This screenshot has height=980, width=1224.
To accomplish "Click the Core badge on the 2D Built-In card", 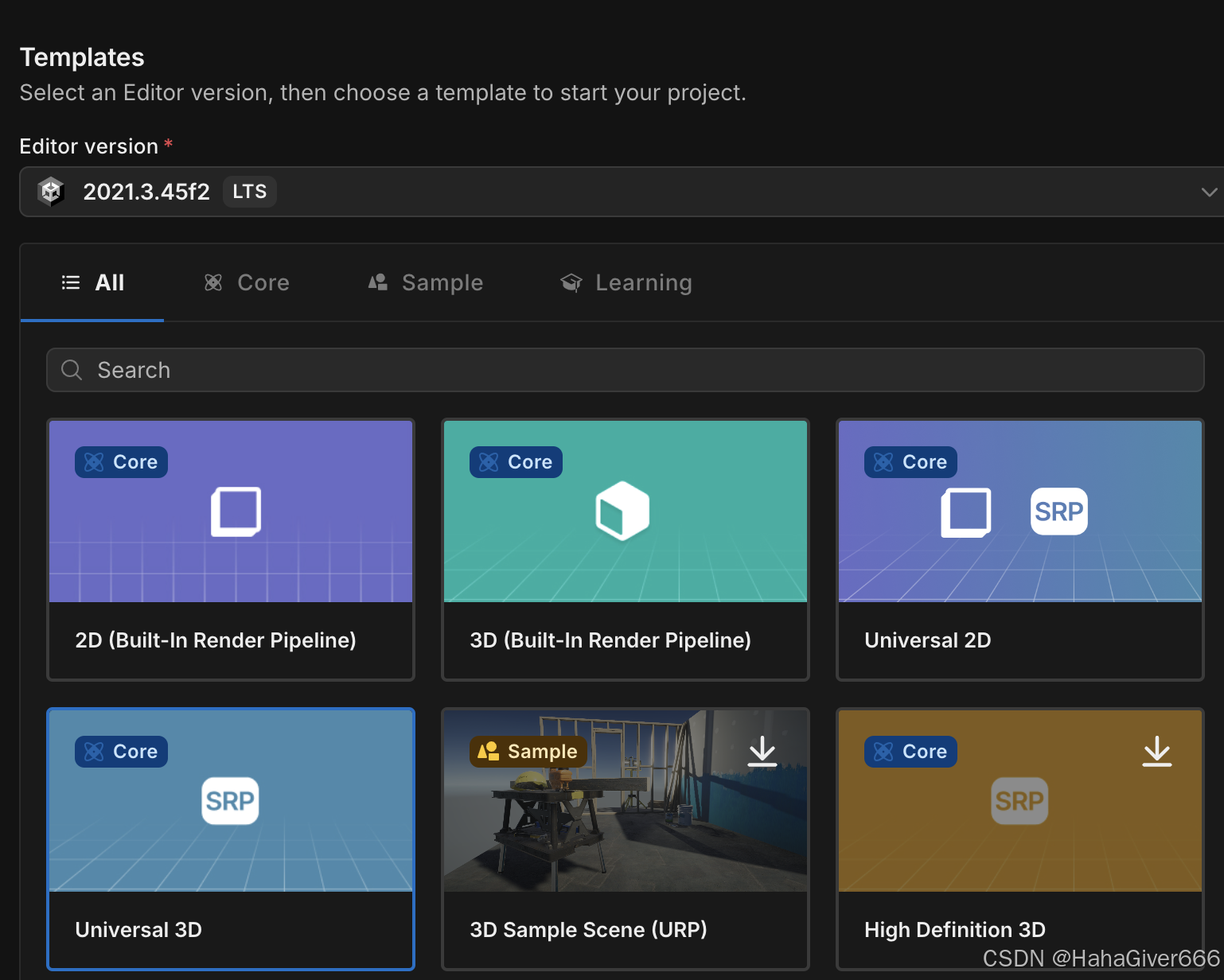I will click(x=121, y=462).
